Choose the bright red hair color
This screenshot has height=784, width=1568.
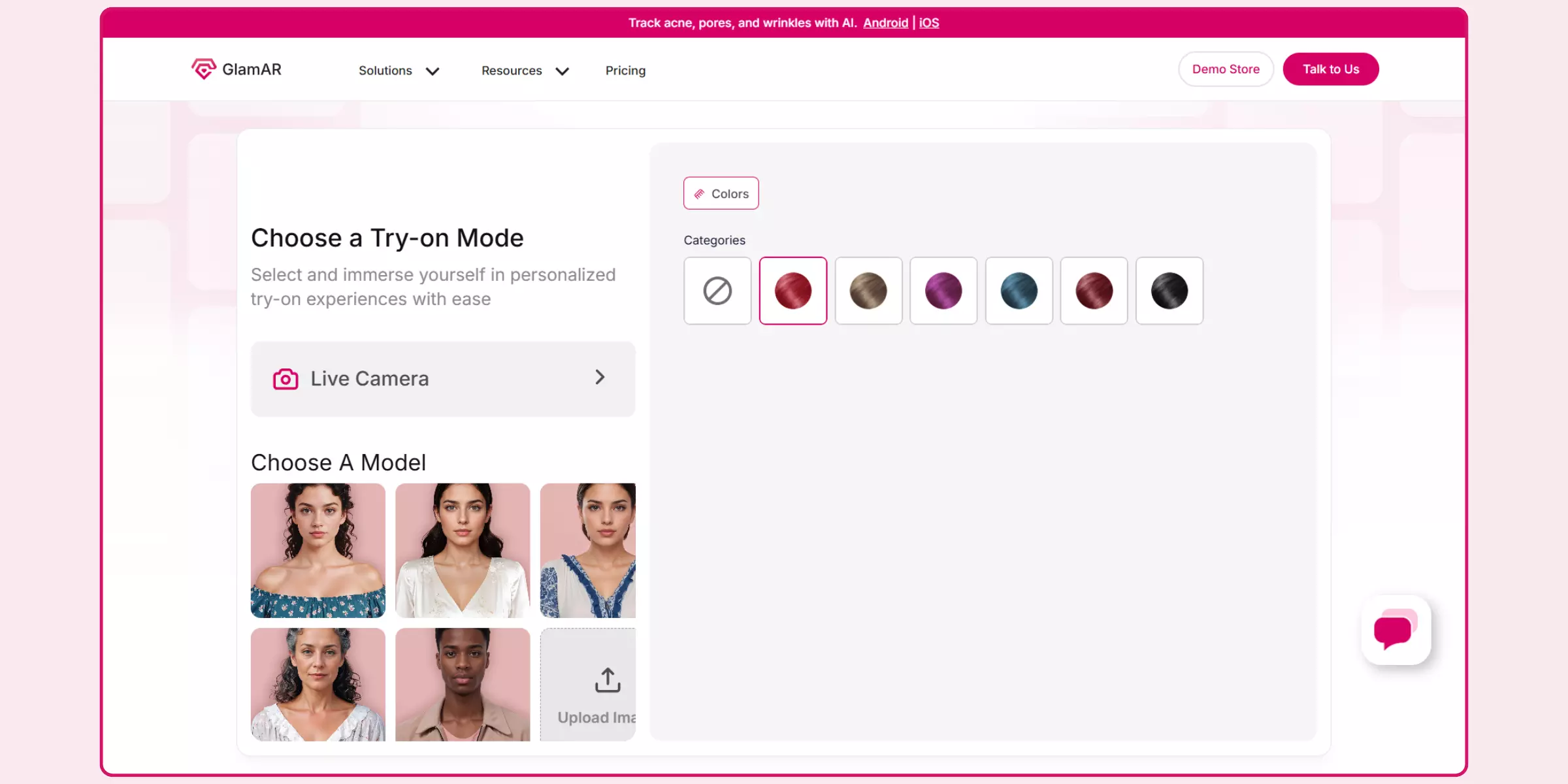[792, 291]
